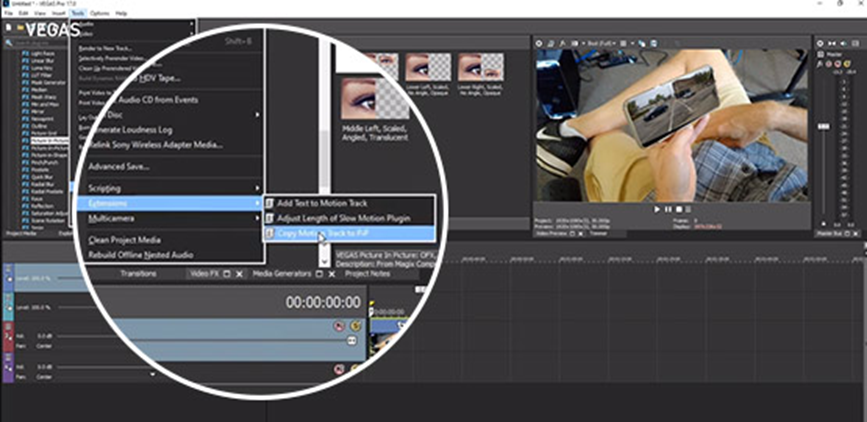Screen dimensions: 867x422
Task: Select Generate Loudness Log entry
Action: [x=130, y=129]
